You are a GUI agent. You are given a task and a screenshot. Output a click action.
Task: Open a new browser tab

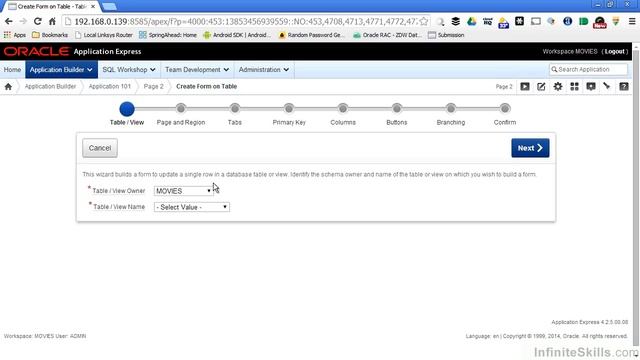109,7
